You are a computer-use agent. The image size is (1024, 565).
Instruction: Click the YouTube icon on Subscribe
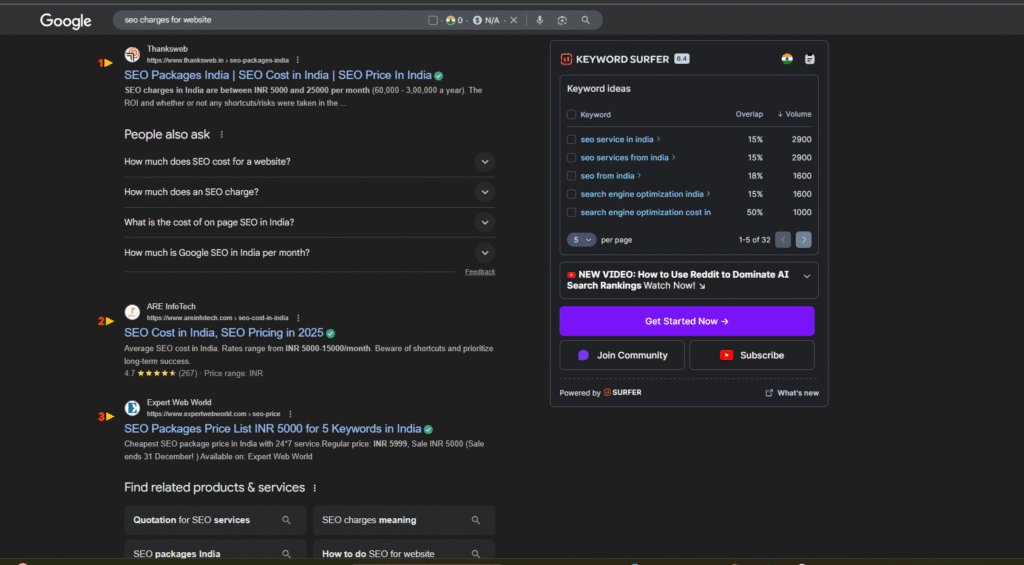pos(726,355)
